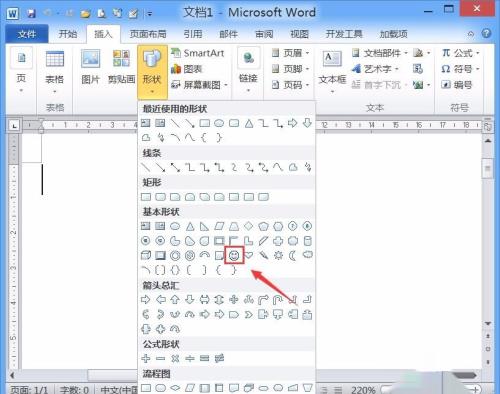Open the 屏幕截图 screenshot dropdown
Image resolution: width=500 pixels, height=394 pixels.
pos(200,85)
